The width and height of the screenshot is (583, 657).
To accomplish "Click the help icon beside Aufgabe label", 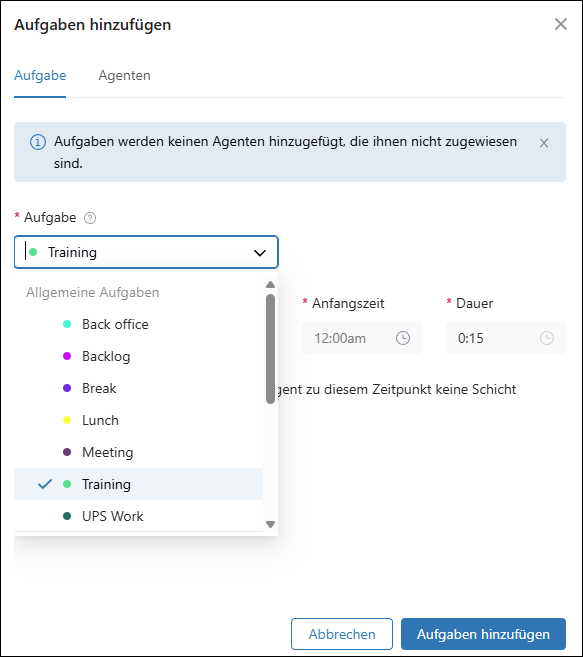I will pyautogui.click(x=90, y=218).
